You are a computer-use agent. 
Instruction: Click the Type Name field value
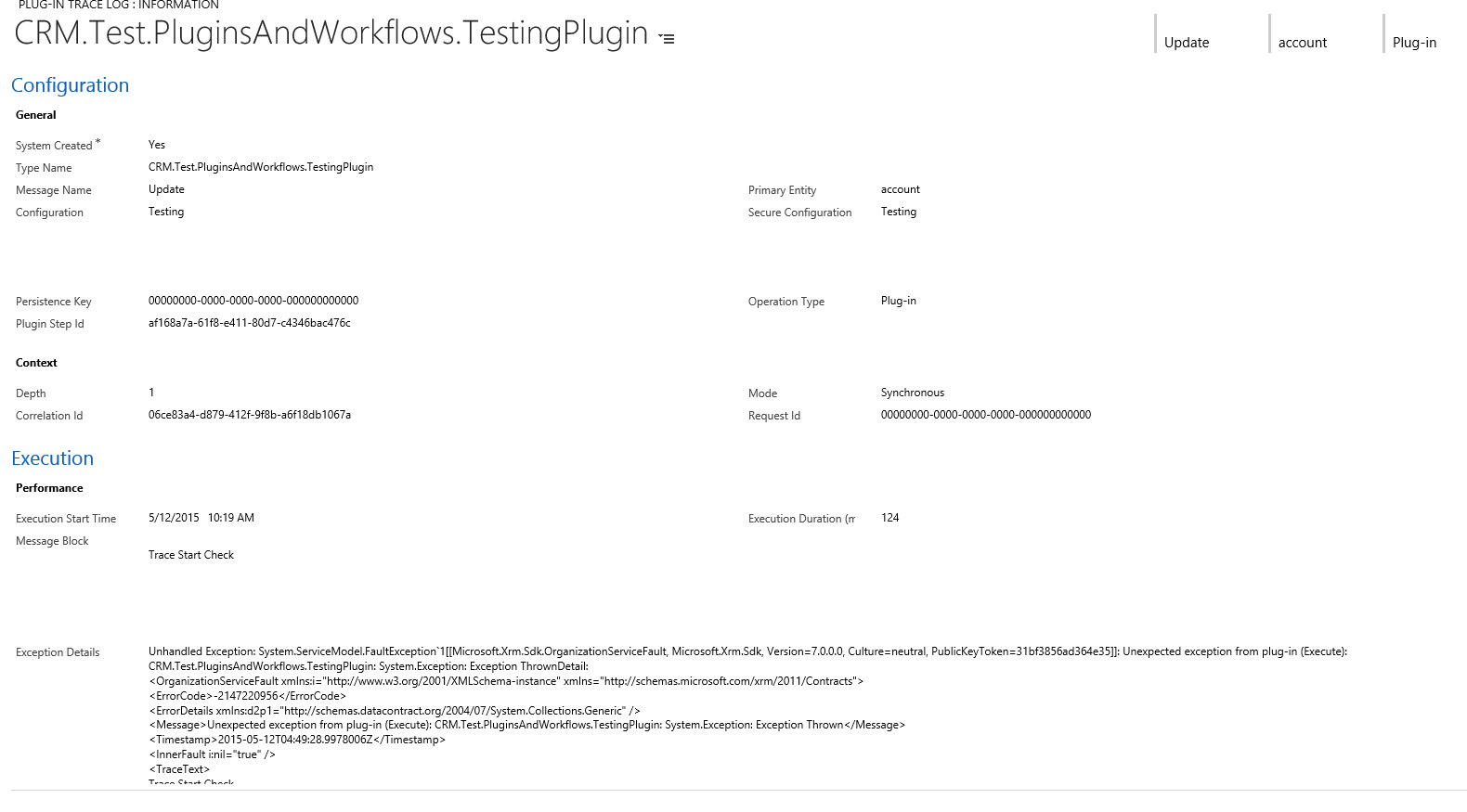click(x=261, y=167)
